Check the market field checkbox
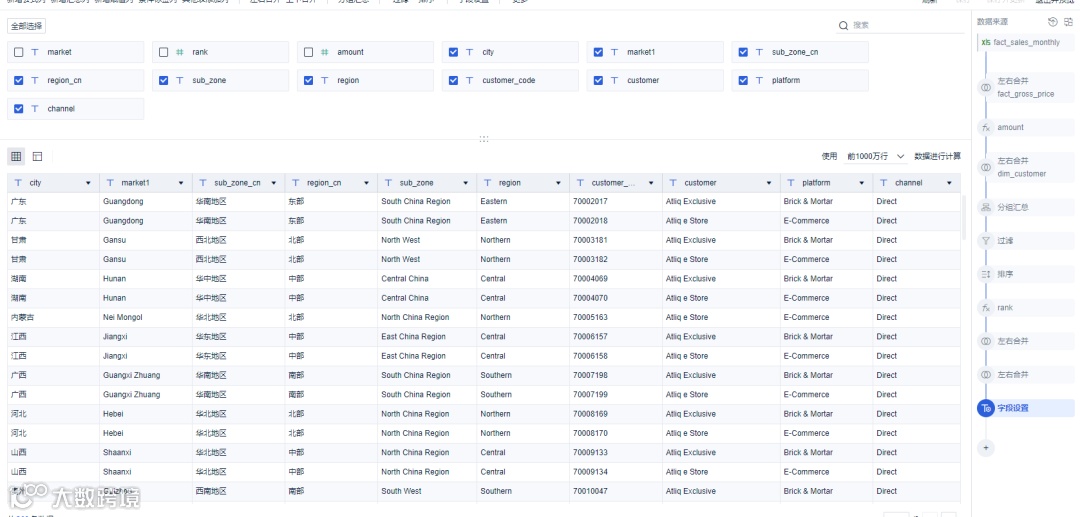1080x517 pixels. point(19,52)
